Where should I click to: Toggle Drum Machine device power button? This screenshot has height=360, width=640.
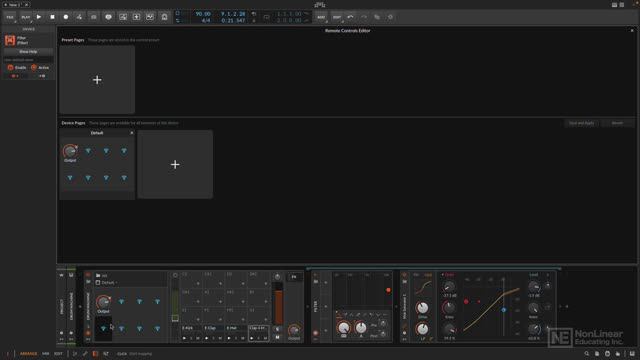(88, 275)
